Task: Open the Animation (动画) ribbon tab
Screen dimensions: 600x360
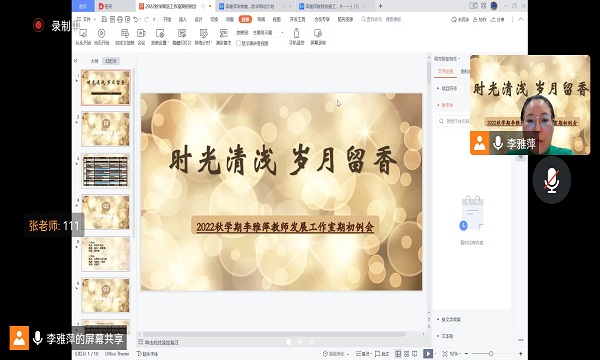Action: pyautogui.click(x=230, y=19)
